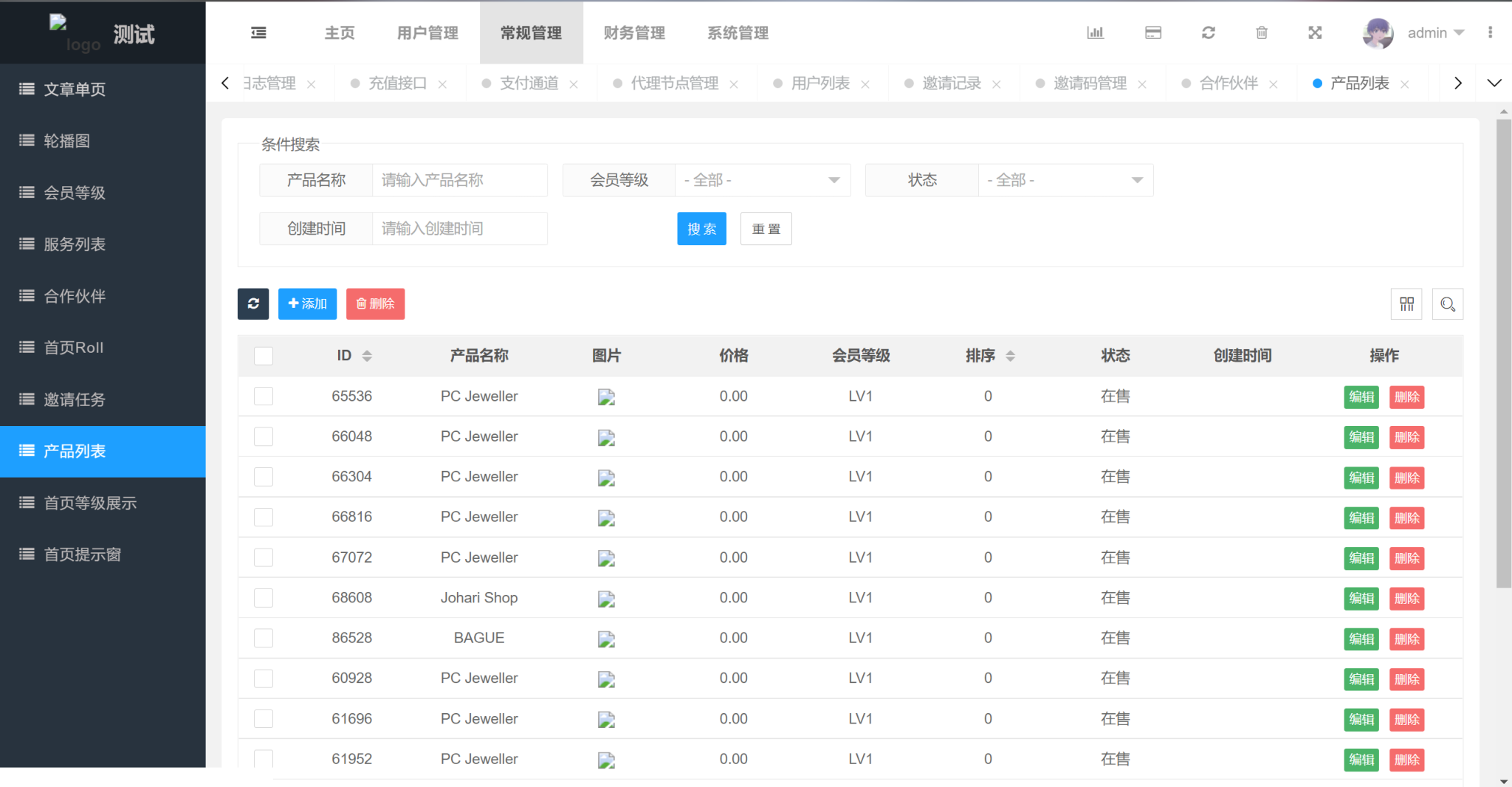Click 编辑 for the BAGUE product
This screenshot has height=787, width=1512.
[x=1361, y=639]
